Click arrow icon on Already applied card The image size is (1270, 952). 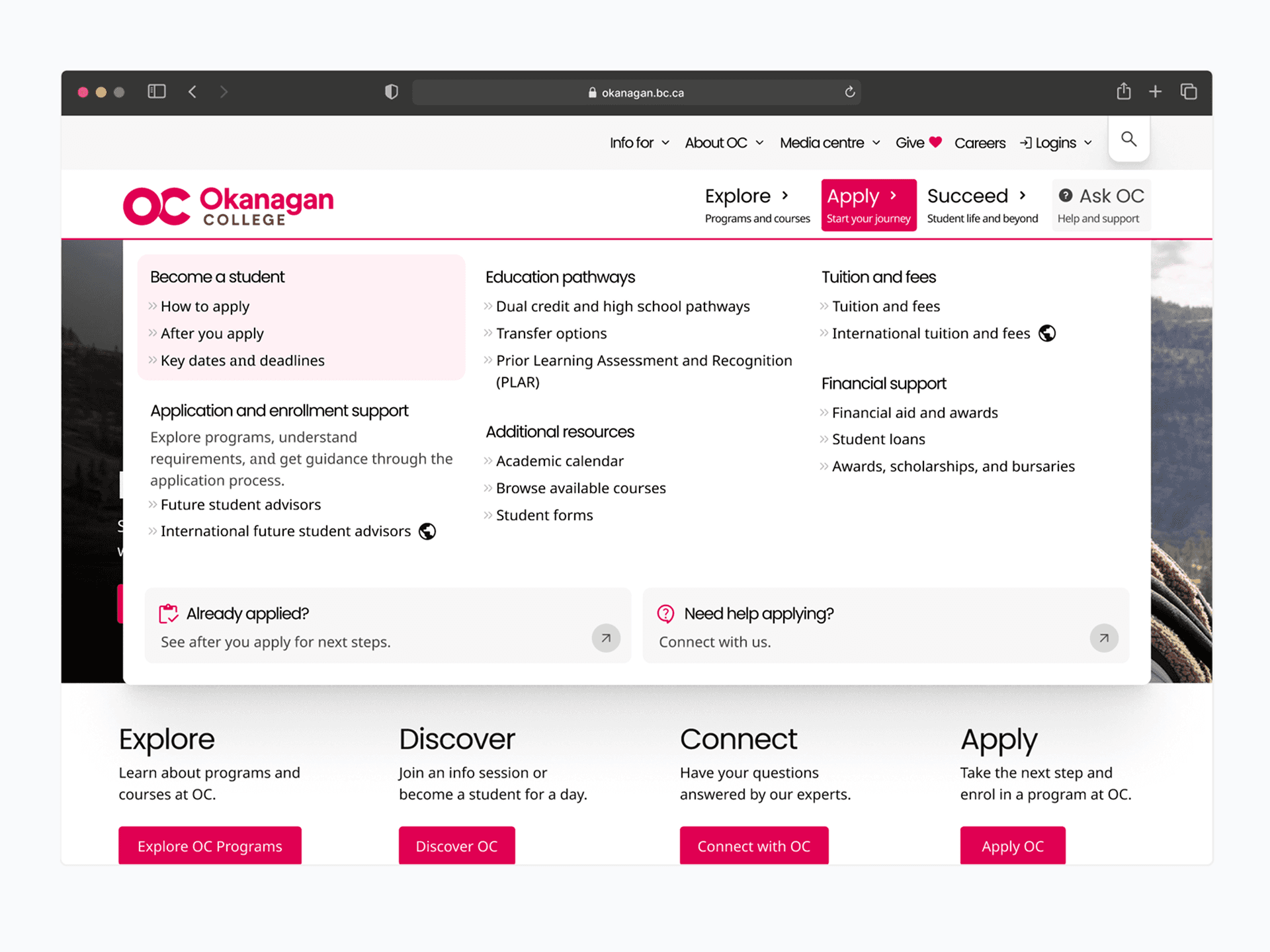pyautogui.click(x=606, y=638)
